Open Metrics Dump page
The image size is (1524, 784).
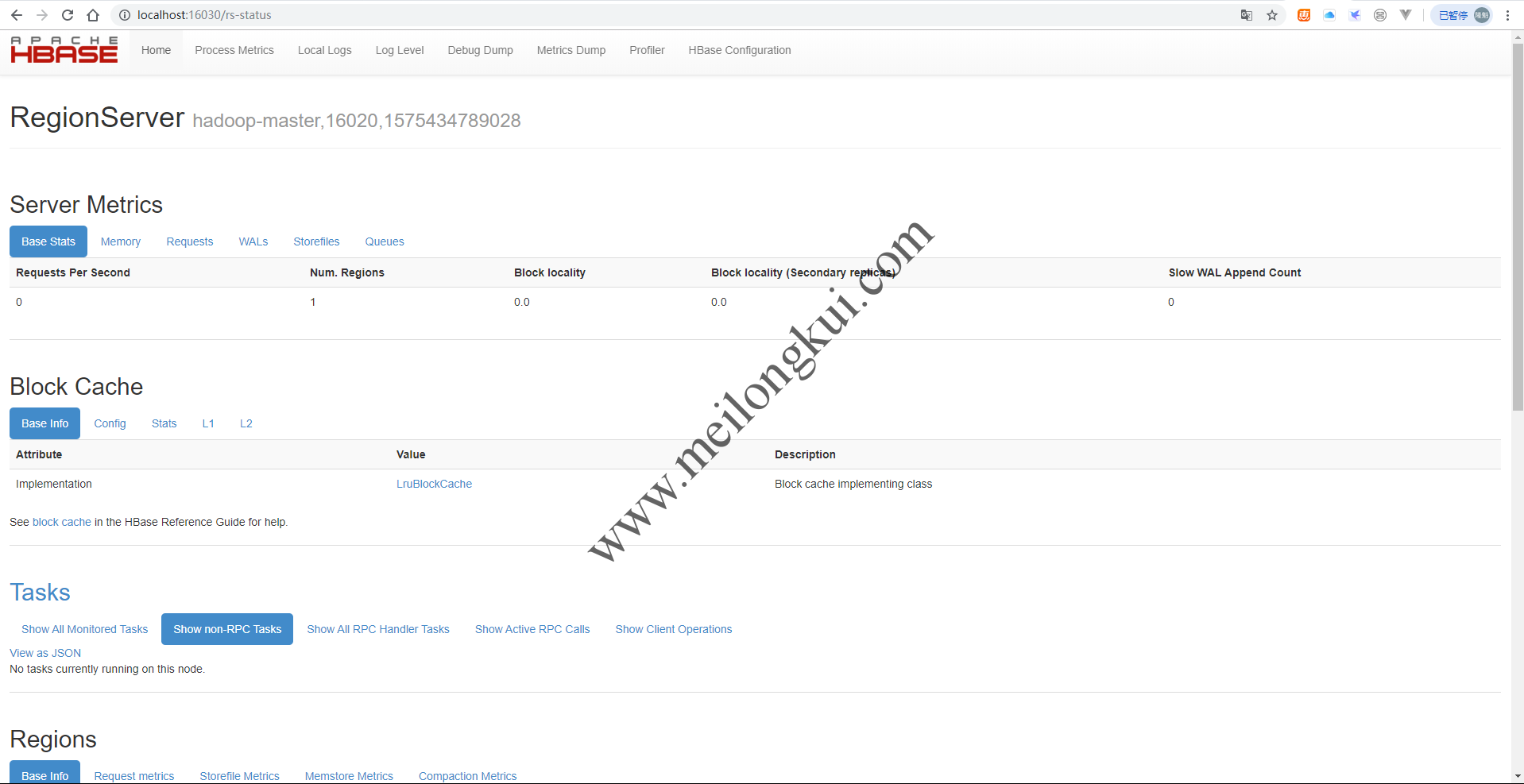571,50
